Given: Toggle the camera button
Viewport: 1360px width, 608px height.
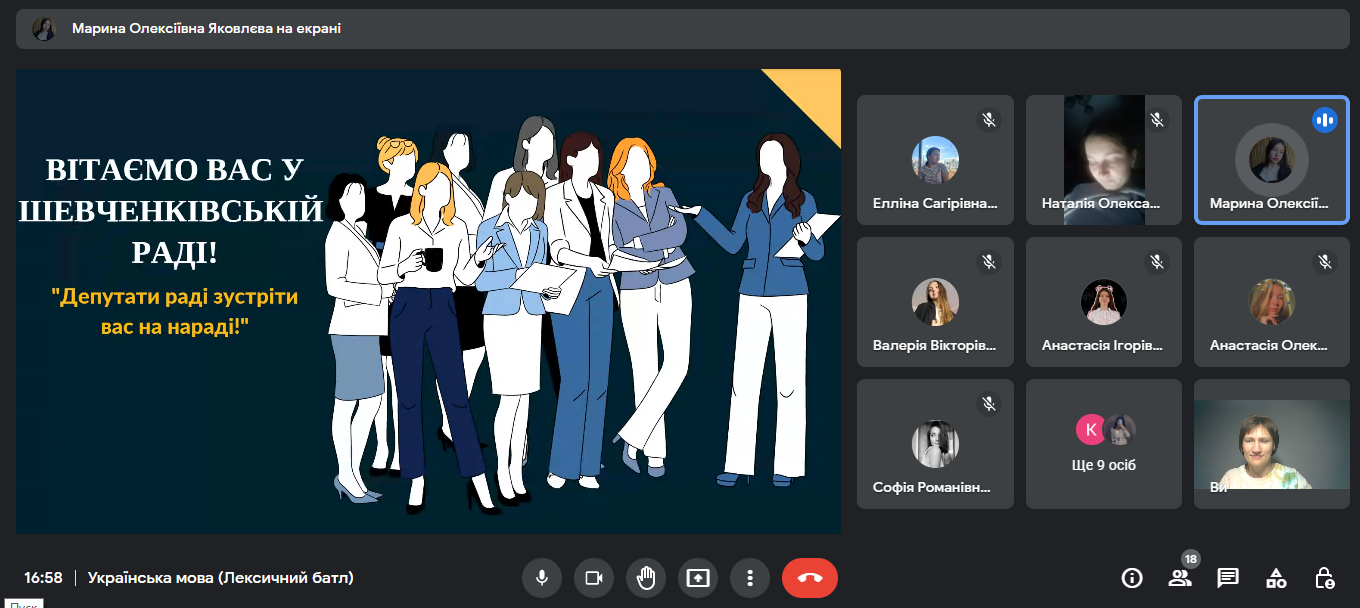Looking at the screenshot, I should click(x=593, y=578).
